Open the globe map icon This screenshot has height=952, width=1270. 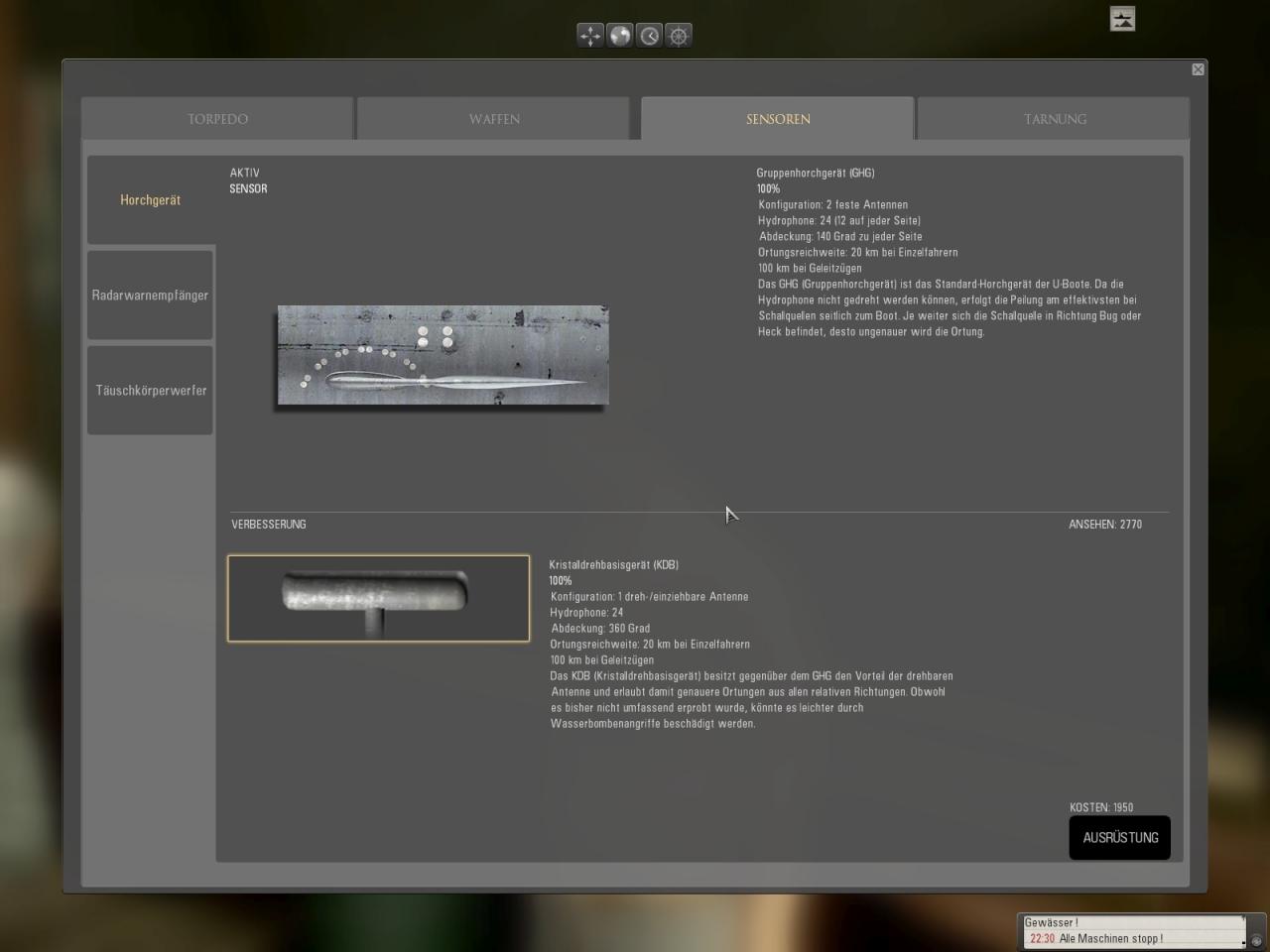tap(620, 36)
